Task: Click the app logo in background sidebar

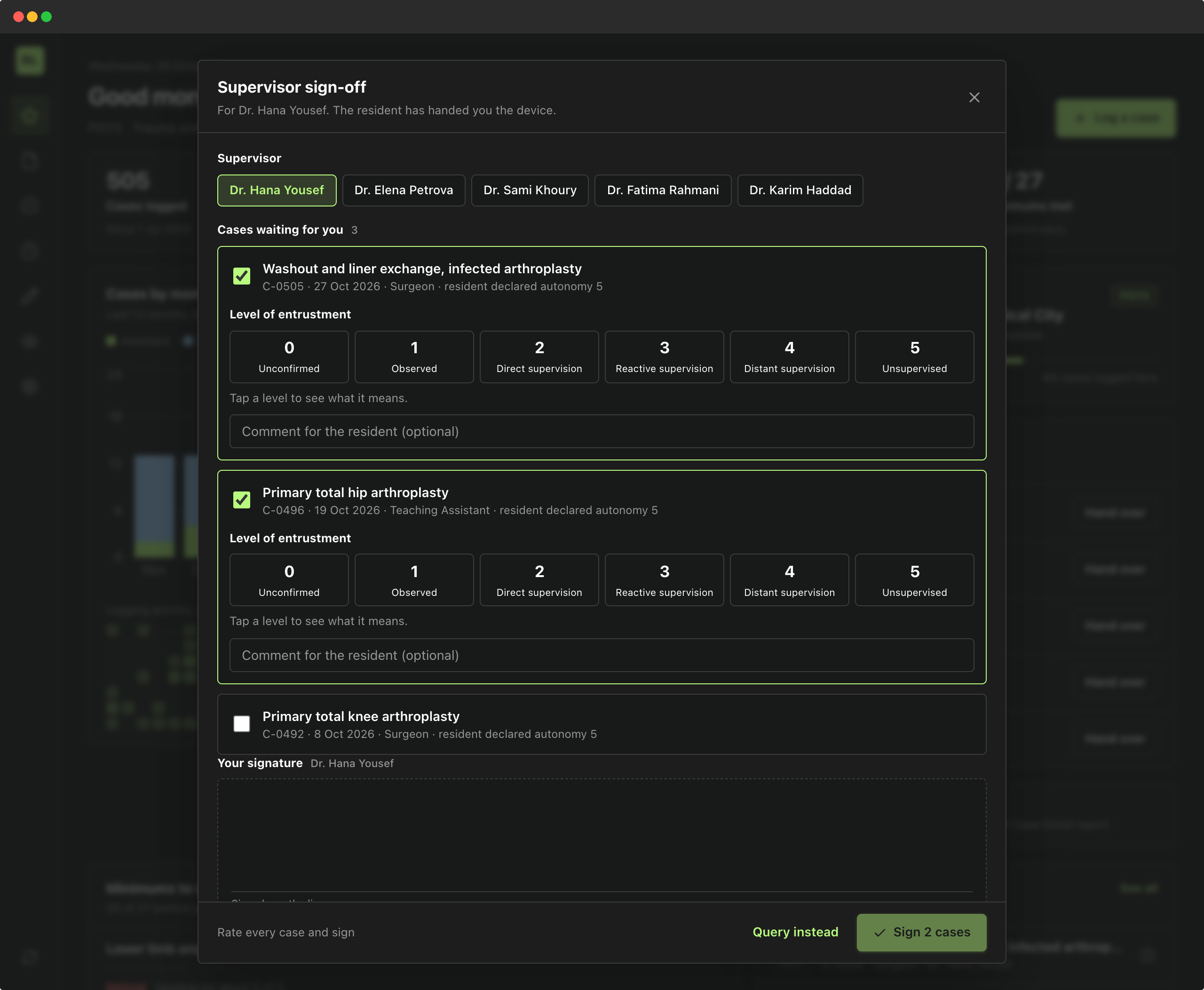Action: [x=30, y=60]
